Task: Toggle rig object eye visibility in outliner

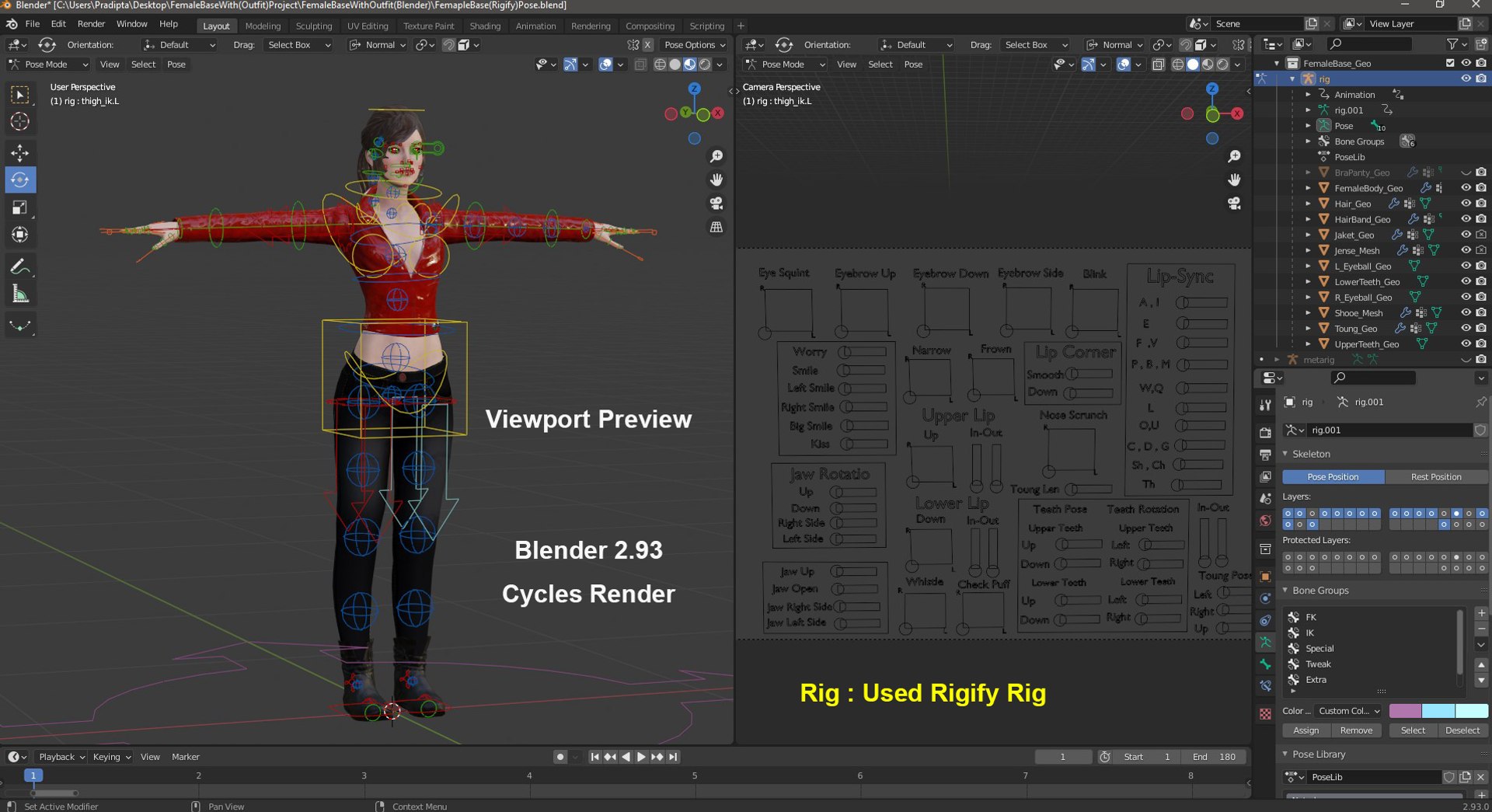Action: tap(1466, 78)
